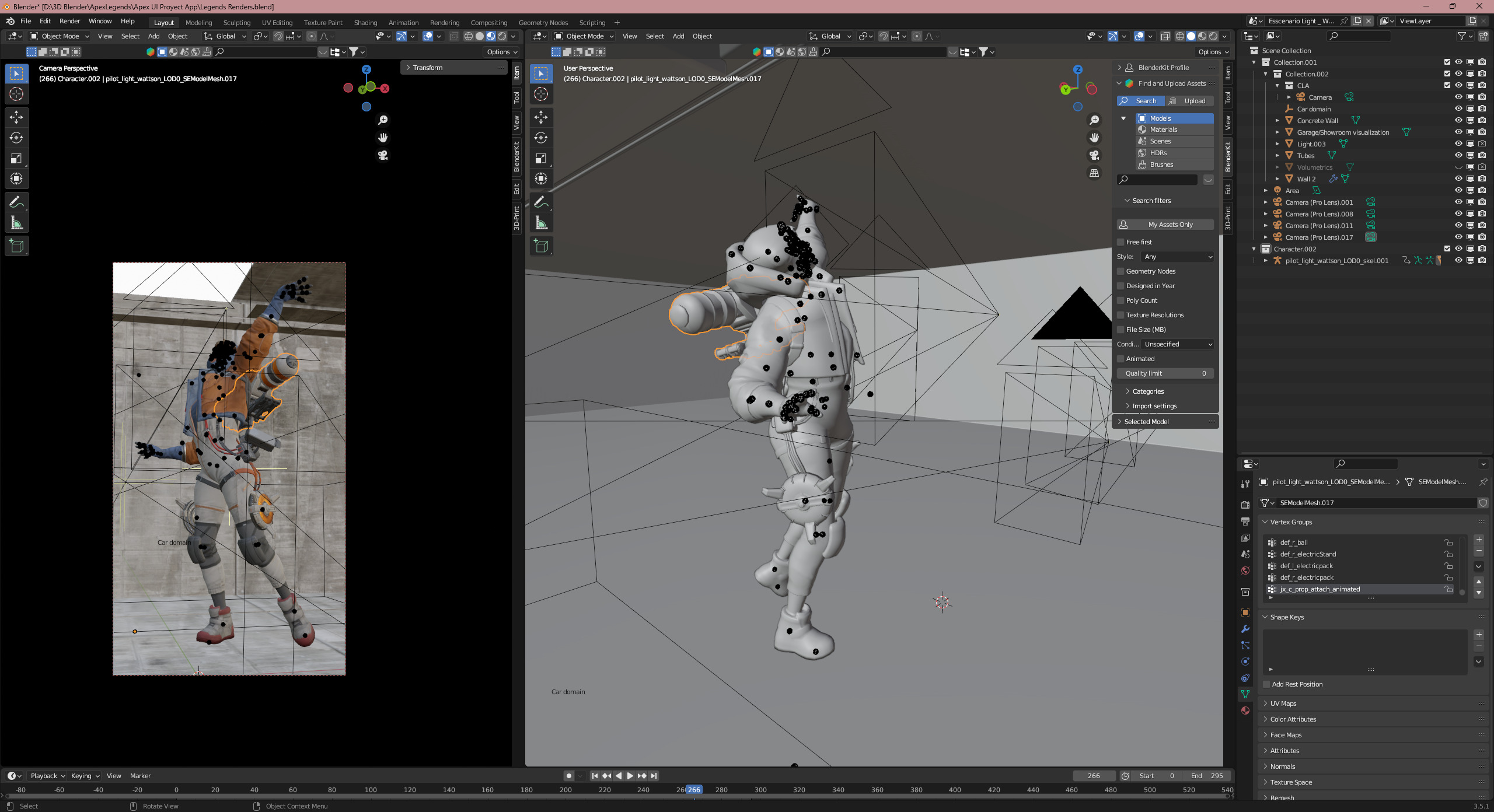Viewport: 1494px width, 812px height.
Task: Open the Scripting workspace tab
Action: point(592,23)
